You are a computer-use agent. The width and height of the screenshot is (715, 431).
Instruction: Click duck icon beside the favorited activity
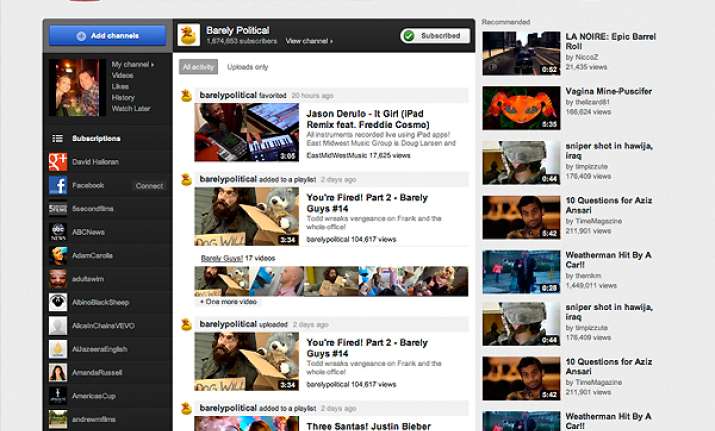tap(186, 95)
